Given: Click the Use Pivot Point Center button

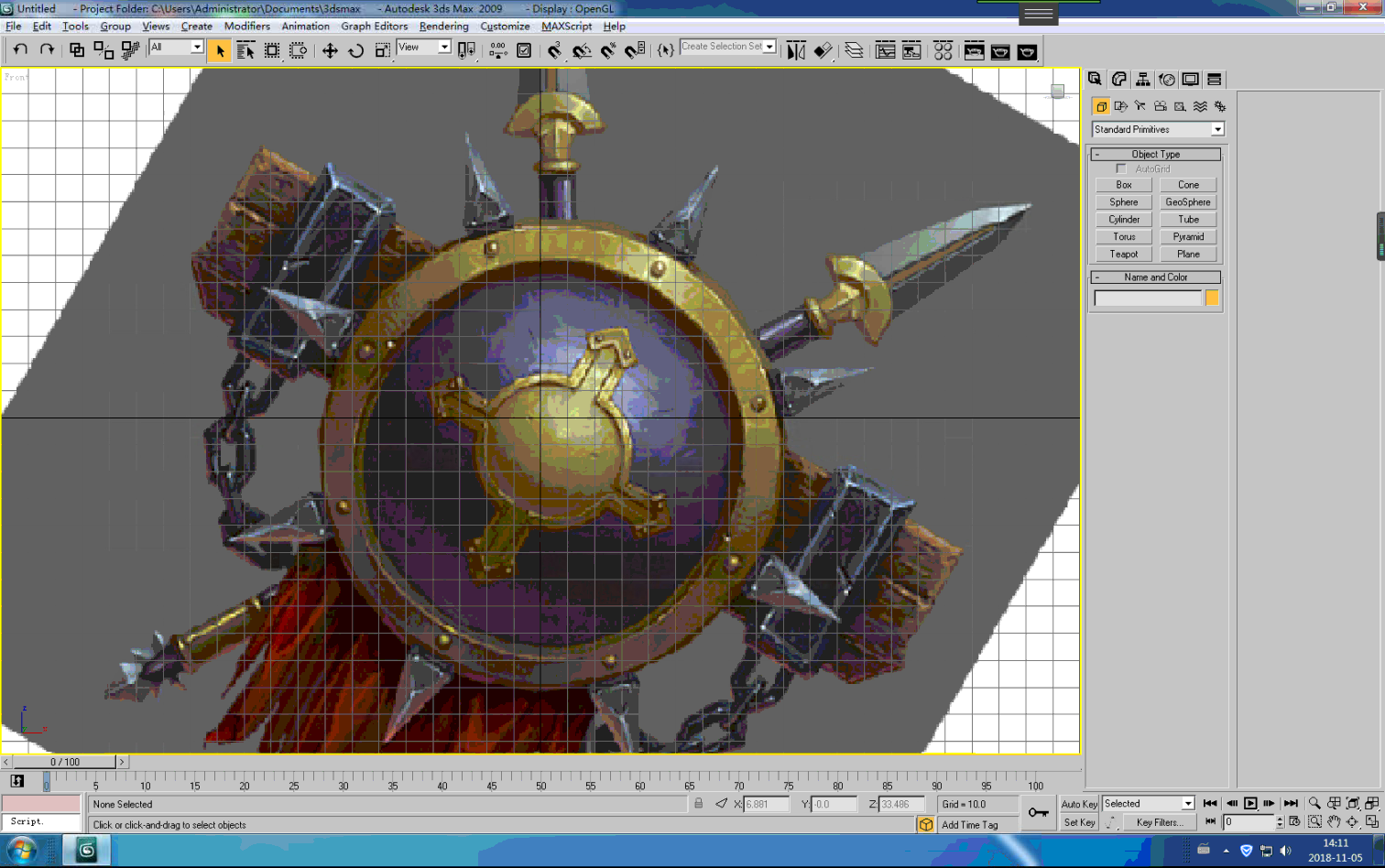Looking at the screenshot, I should tap(467, 50).
